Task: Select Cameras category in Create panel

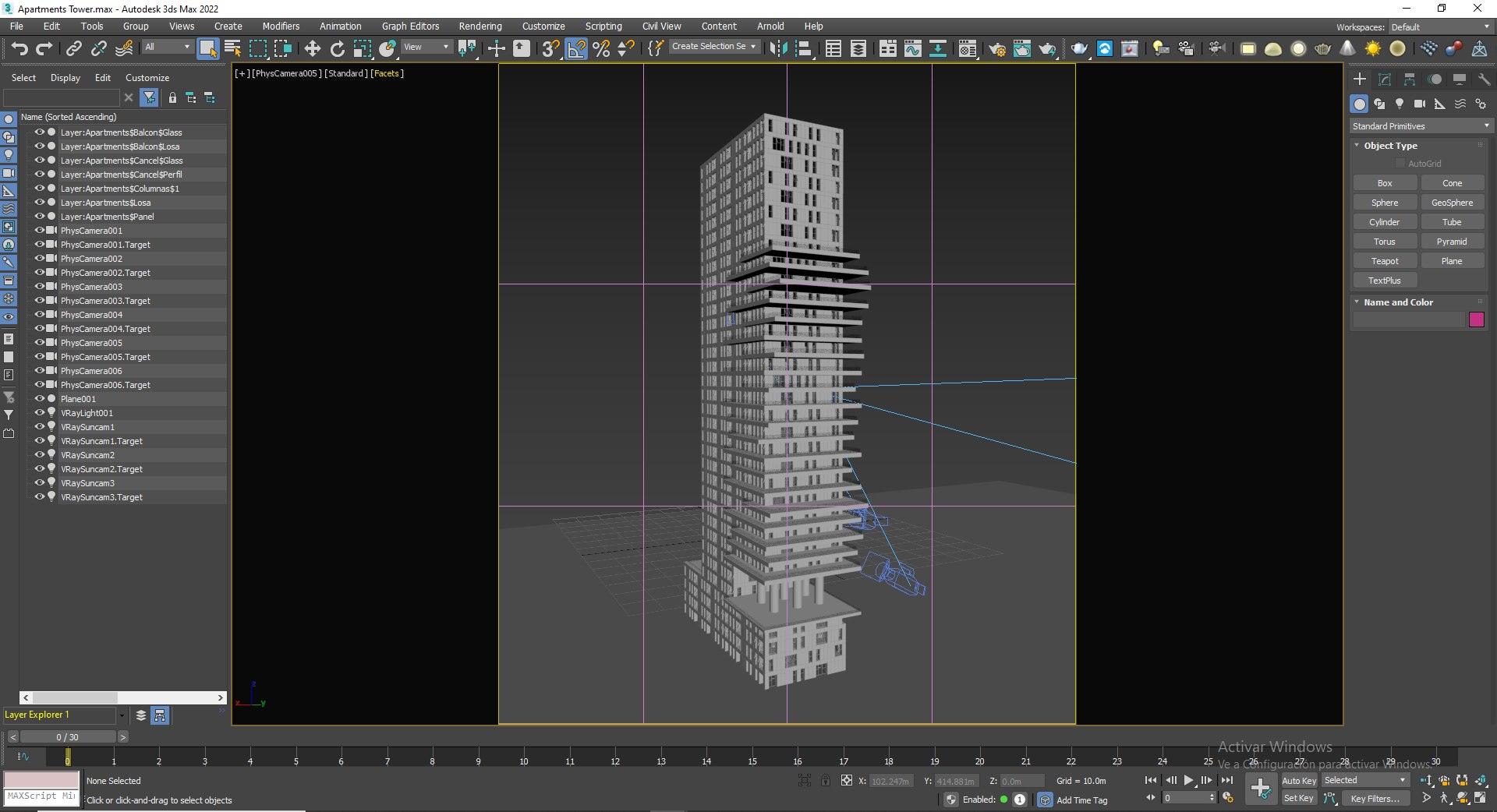Action: (1420, 104)
